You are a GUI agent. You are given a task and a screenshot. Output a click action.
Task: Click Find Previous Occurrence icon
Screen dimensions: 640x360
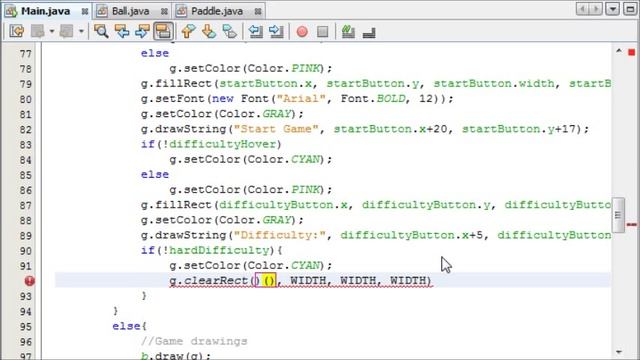[122, 31]
